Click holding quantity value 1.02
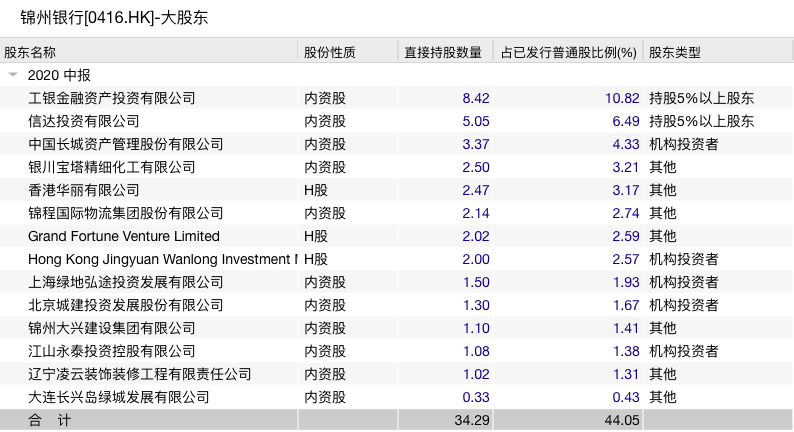 point(476,374)
